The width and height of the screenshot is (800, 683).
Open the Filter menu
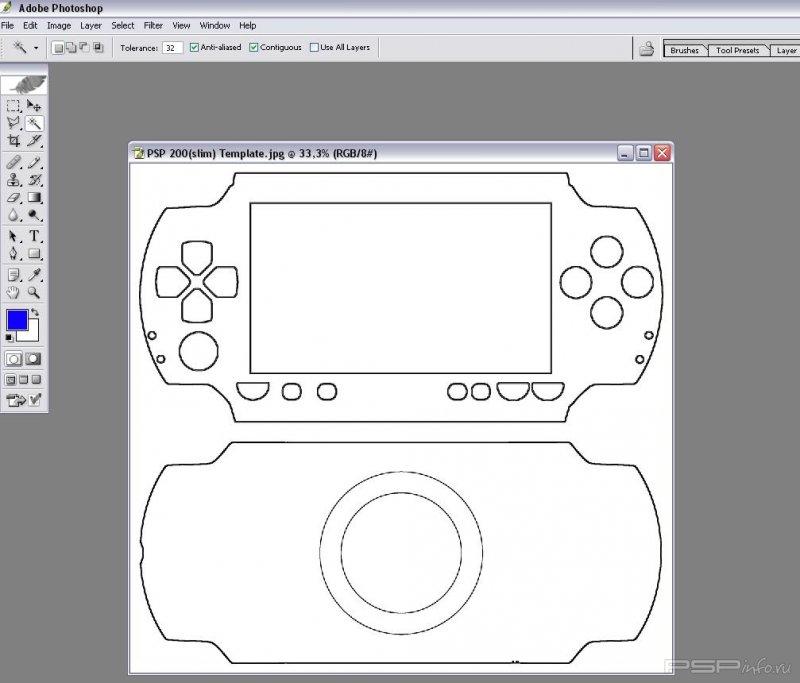pyautogui.click(x=153, y=25)
